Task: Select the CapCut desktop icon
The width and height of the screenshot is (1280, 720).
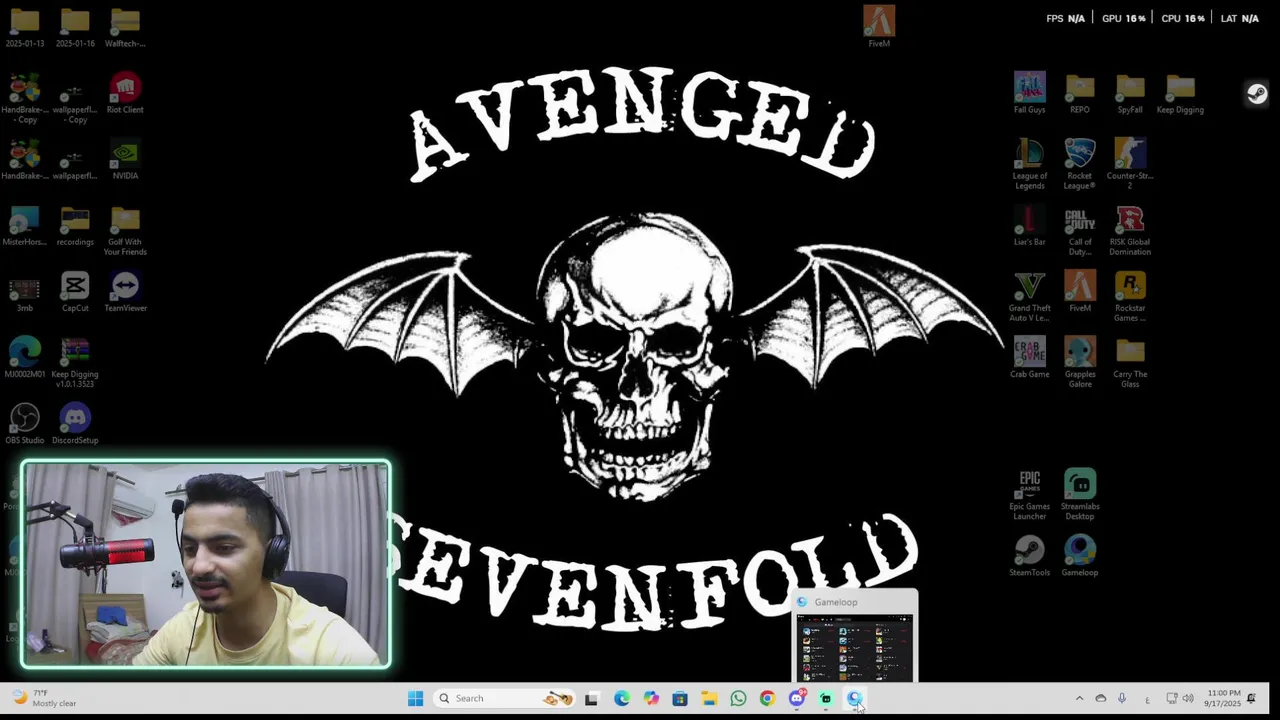Action: (x=75, y=291)
